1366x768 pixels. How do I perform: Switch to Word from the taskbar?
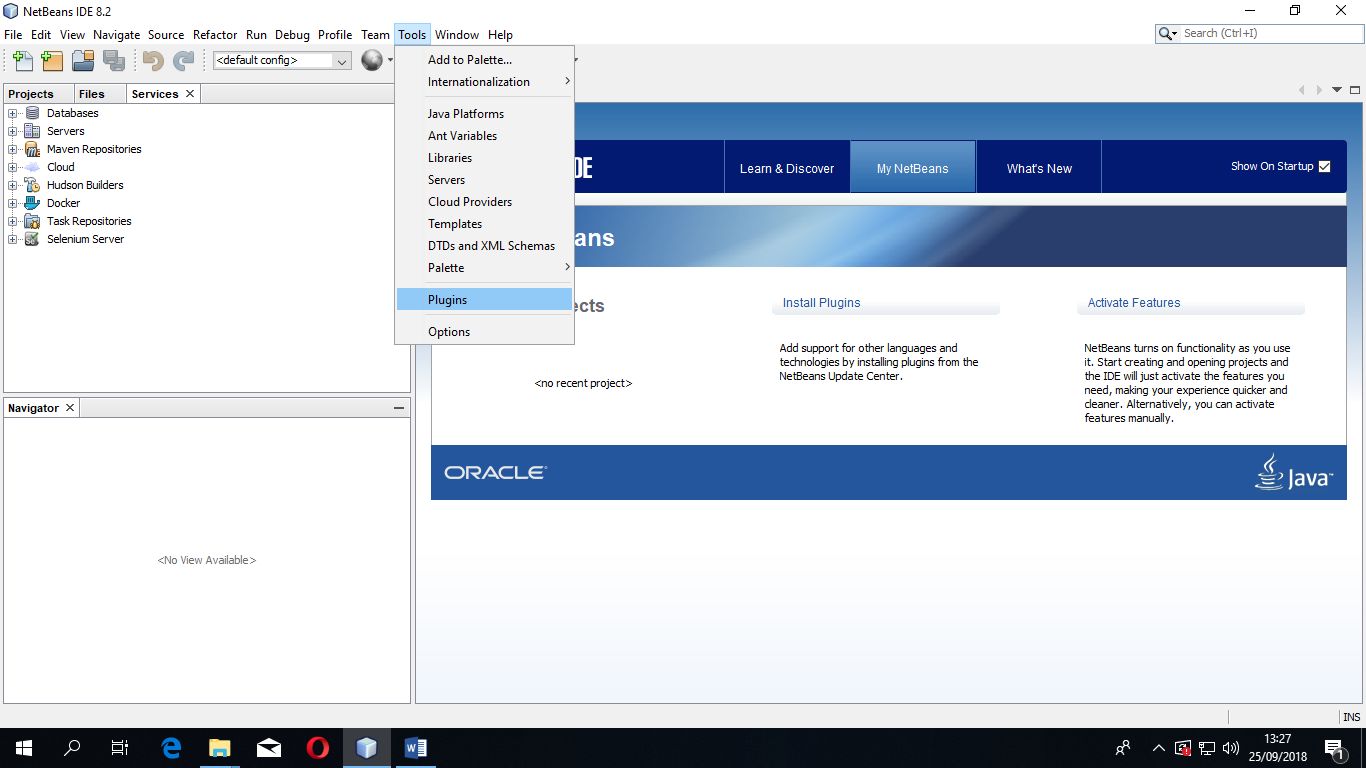(416, 747)
